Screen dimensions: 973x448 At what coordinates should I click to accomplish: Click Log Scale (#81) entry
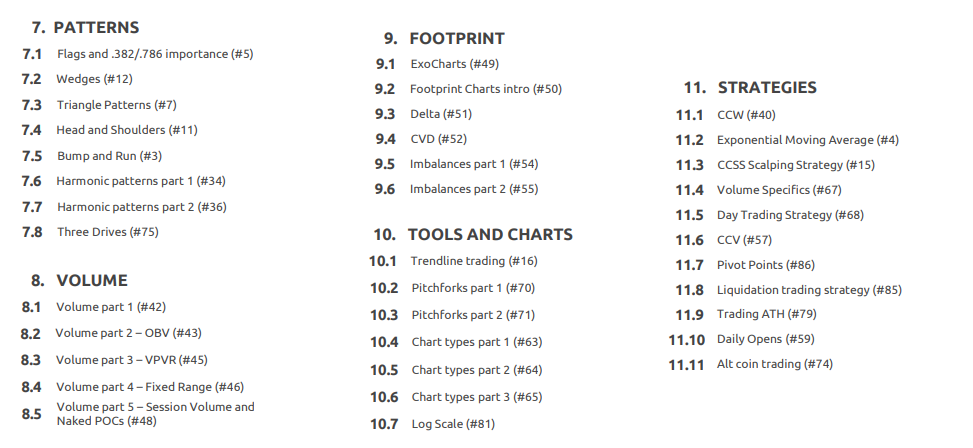453,424
